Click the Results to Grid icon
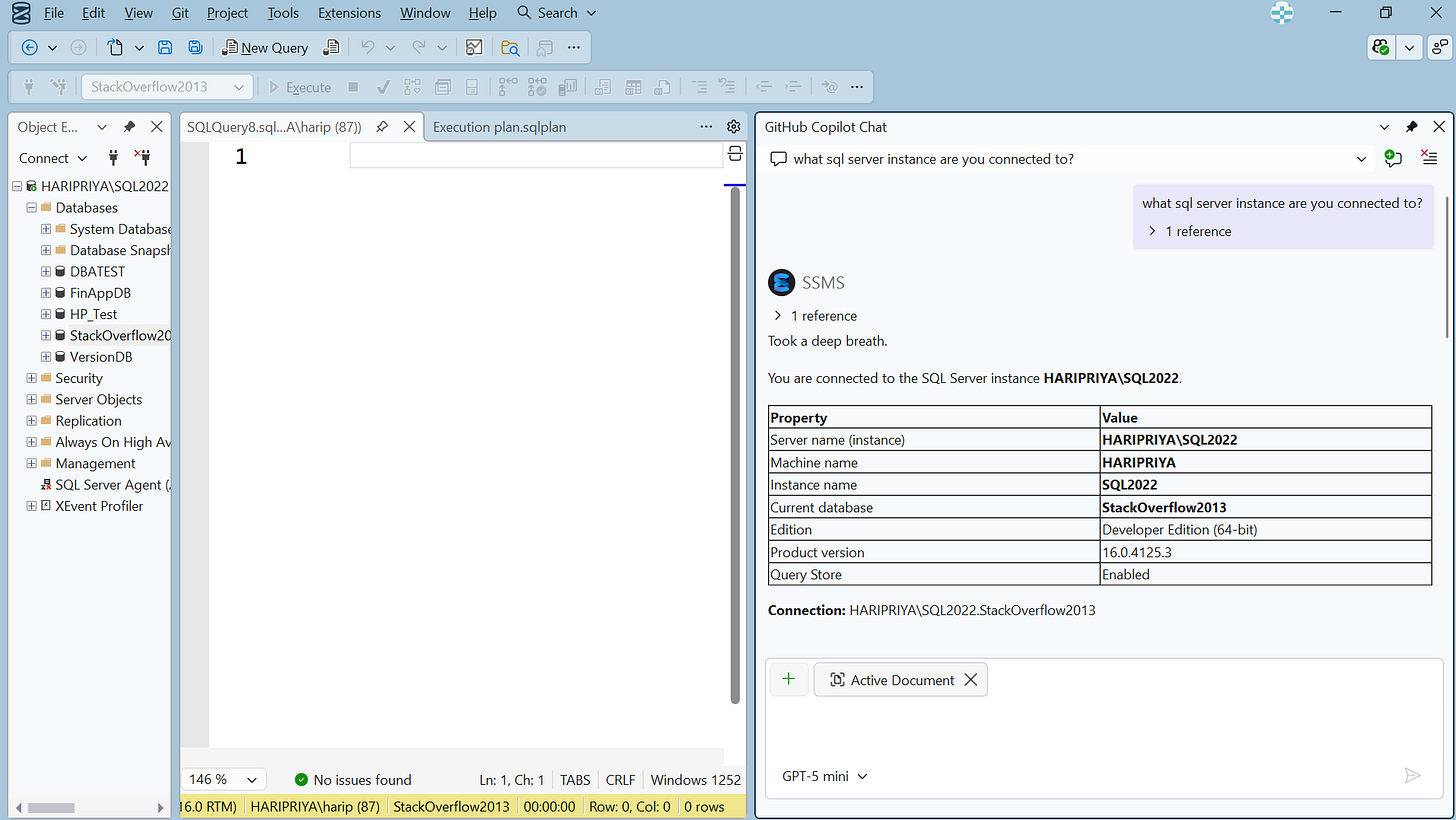The image size is (1456, 820). point(633,87)
